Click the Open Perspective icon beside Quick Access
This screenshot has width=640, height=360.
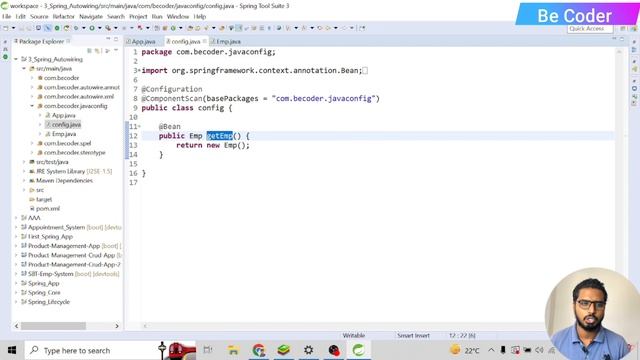coord(623,29)
